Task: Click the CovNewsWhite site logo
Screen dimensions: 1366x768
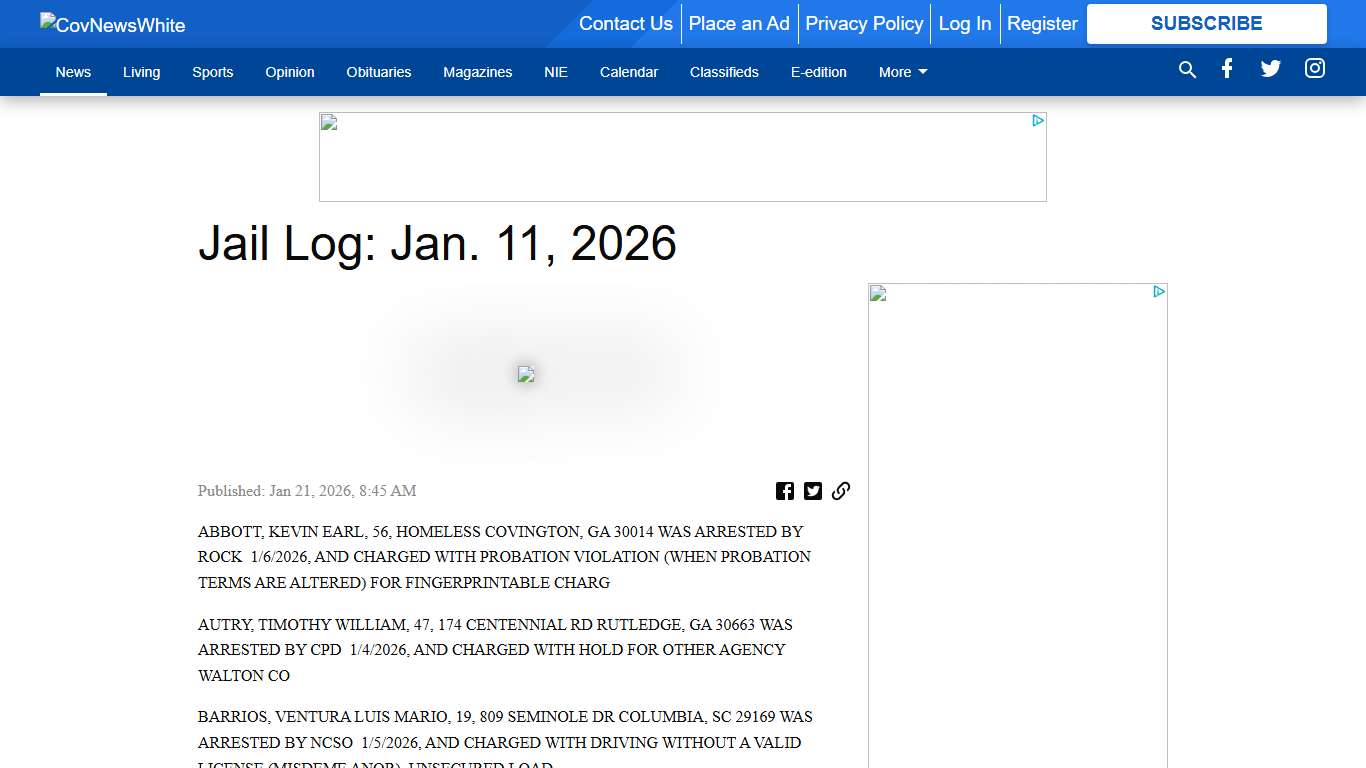Action: (113, 25)
